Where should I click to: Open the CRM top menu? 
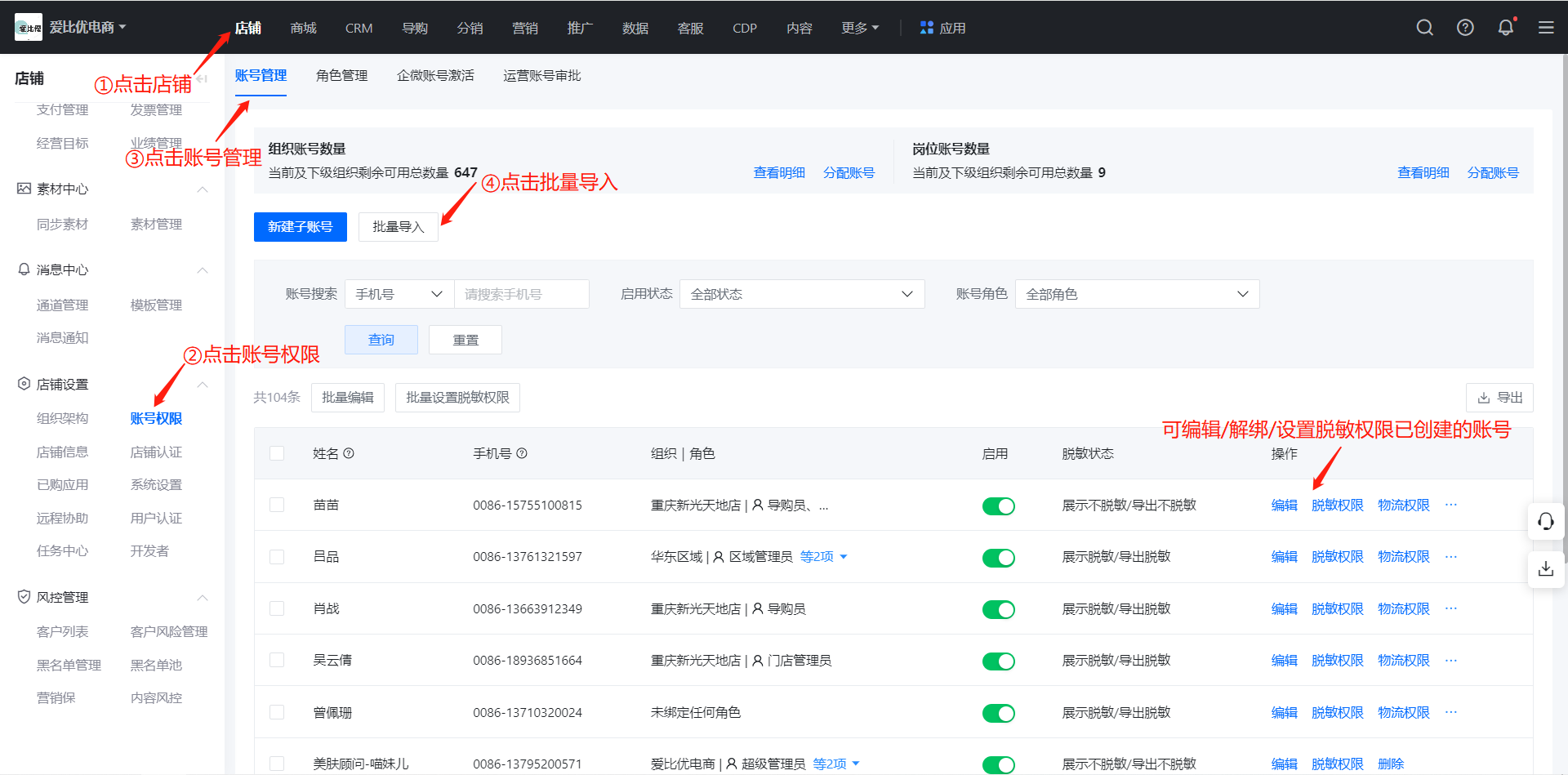point(359,28)
